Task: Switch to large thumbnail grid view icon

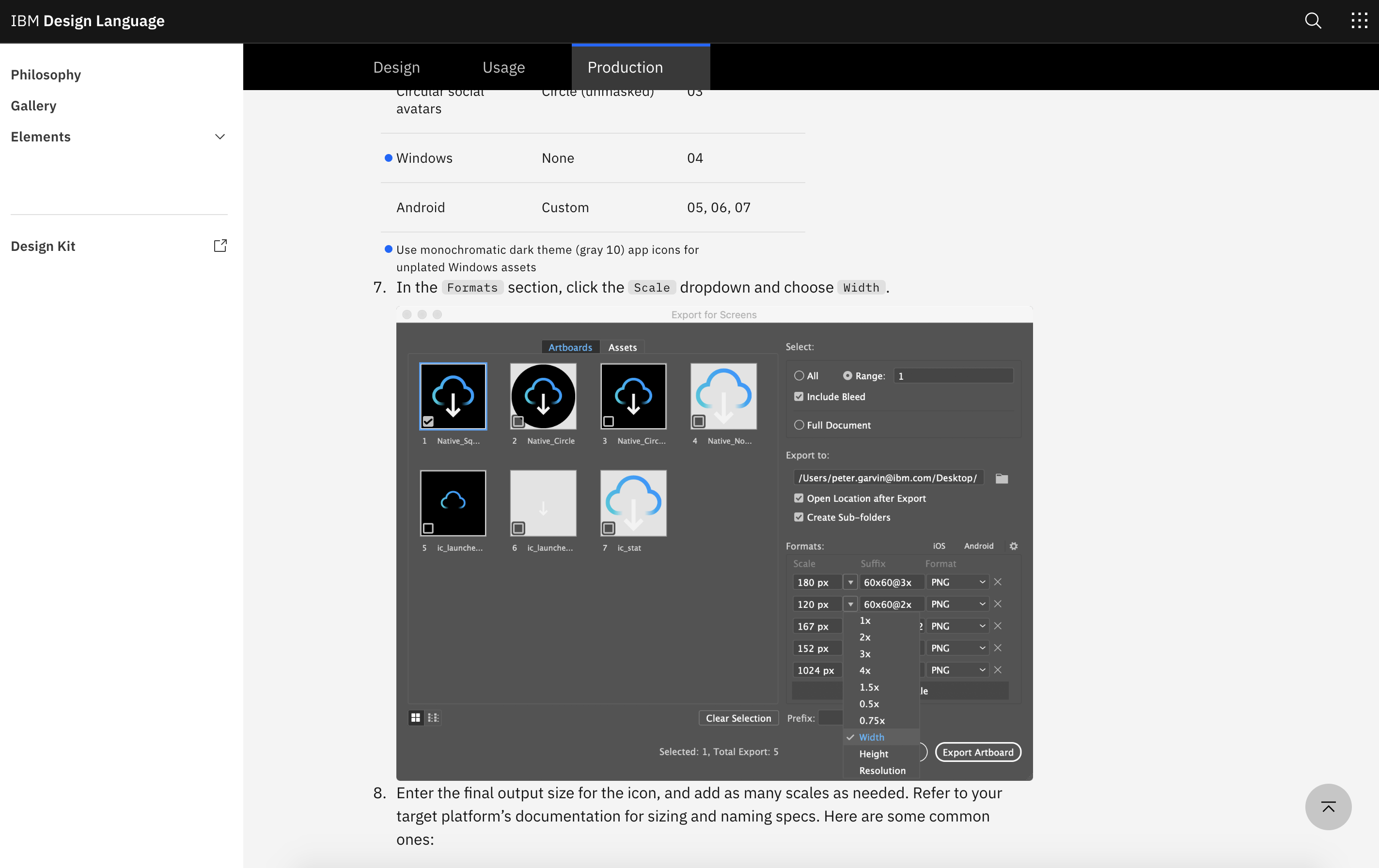Action: [416, 717]
